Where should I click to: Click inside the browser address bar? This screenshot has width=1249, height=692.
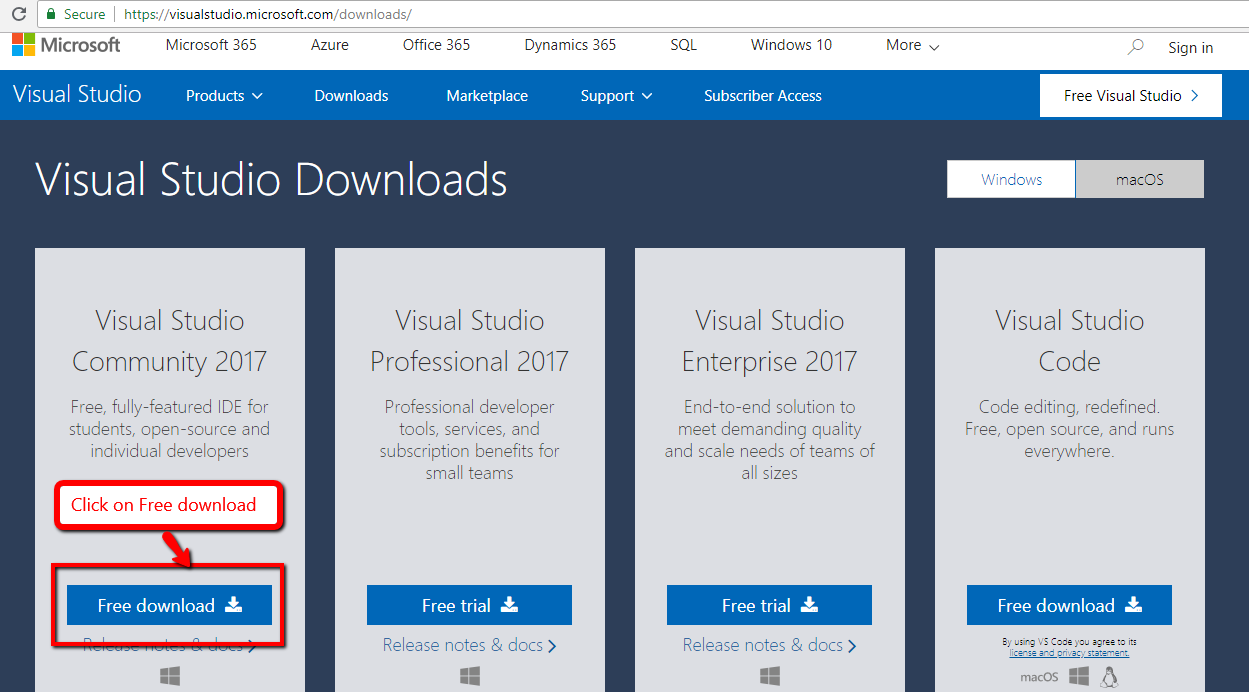(x=400, y=15)
